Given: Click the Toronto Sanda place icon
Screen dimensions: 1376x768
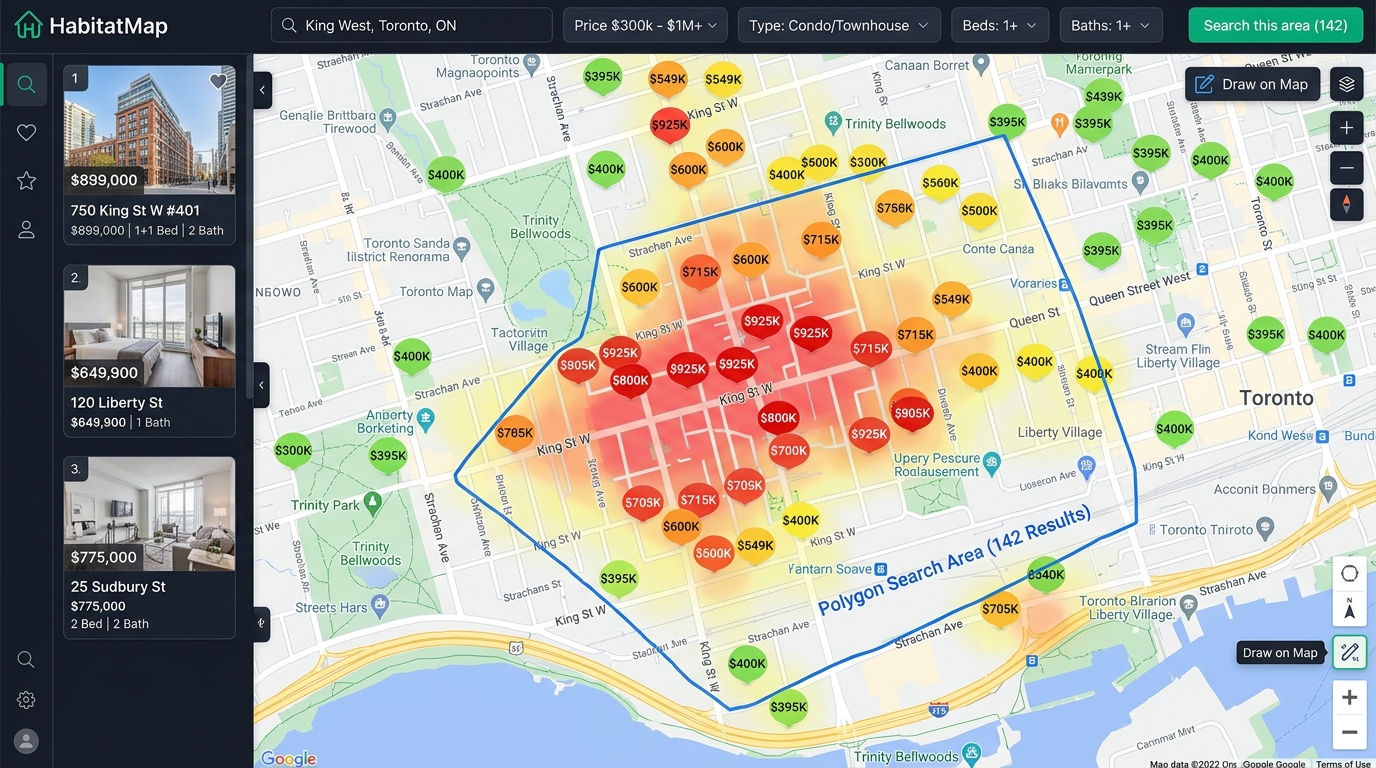Looking at the screenshot, I should 461,246.
